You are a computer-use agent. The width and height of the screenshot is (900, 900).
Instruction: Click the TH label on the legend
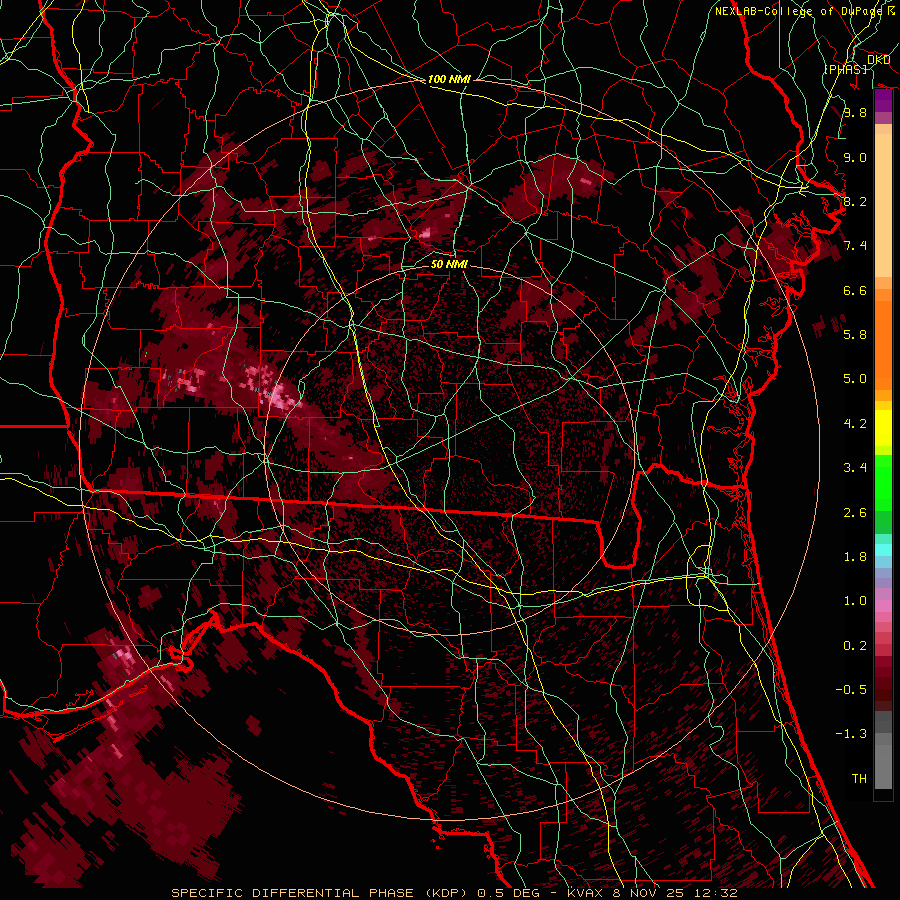tap(858, 778)
